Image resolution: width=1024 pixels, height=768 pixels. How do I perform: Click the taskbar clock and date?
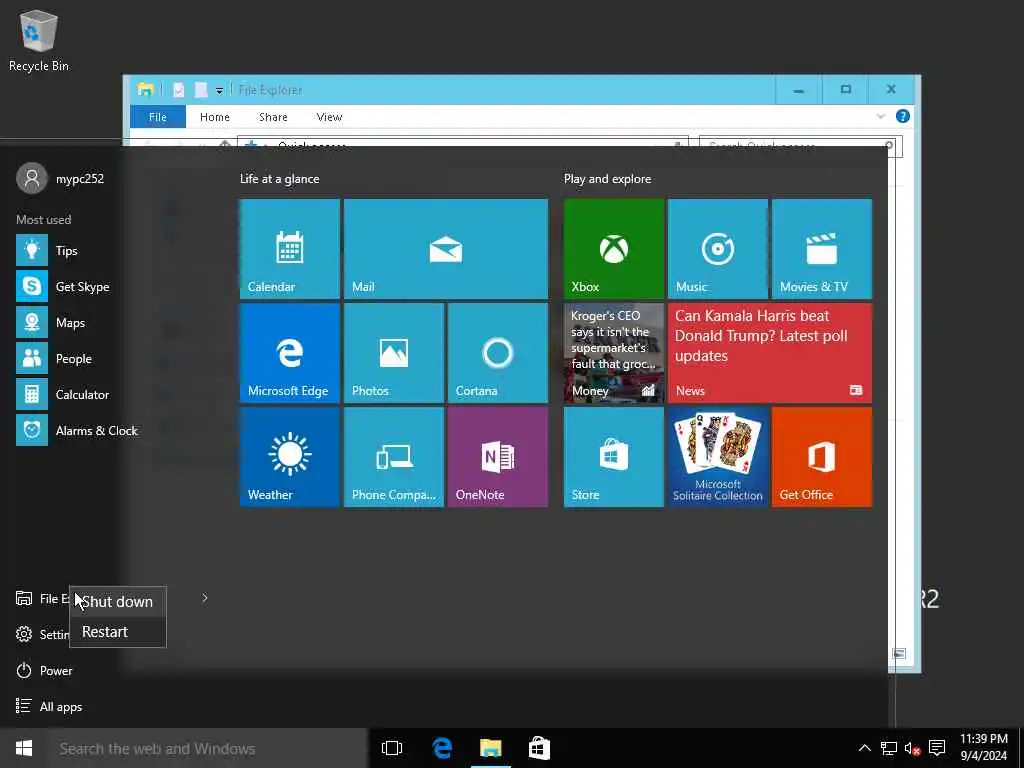(x=984, y=747)
